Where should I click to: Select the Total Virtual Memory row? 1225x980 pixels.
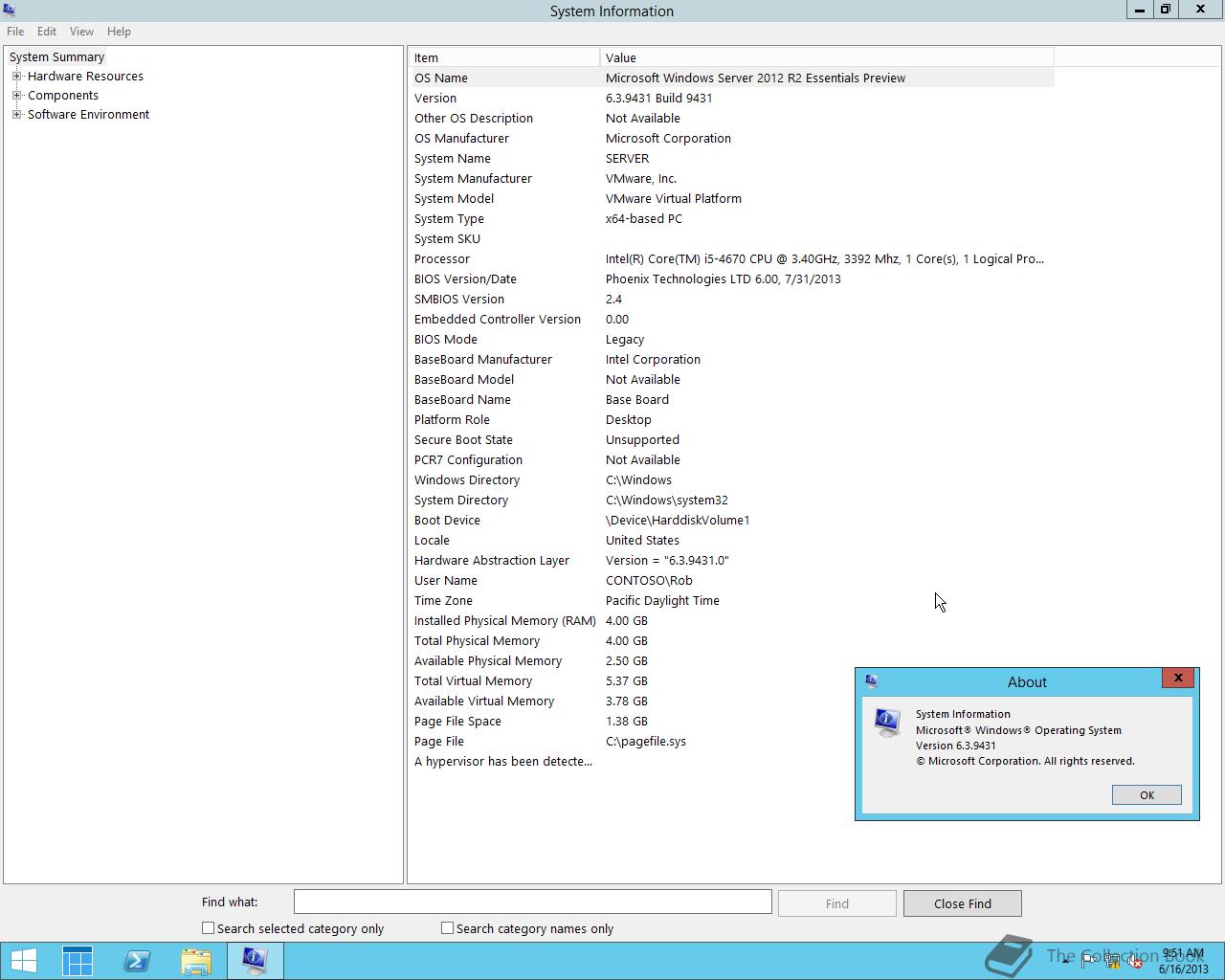pyautogui.click(x=732, y=680)
